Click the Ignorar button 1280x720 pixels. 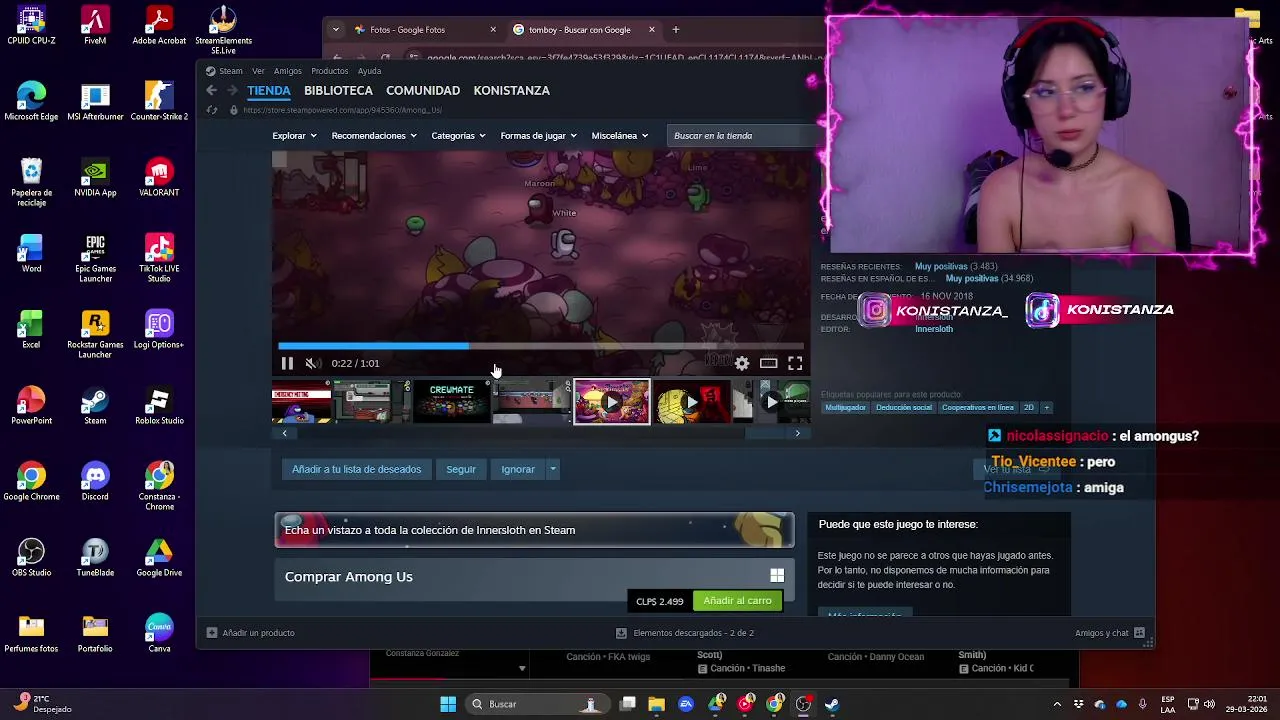point(518,469)
